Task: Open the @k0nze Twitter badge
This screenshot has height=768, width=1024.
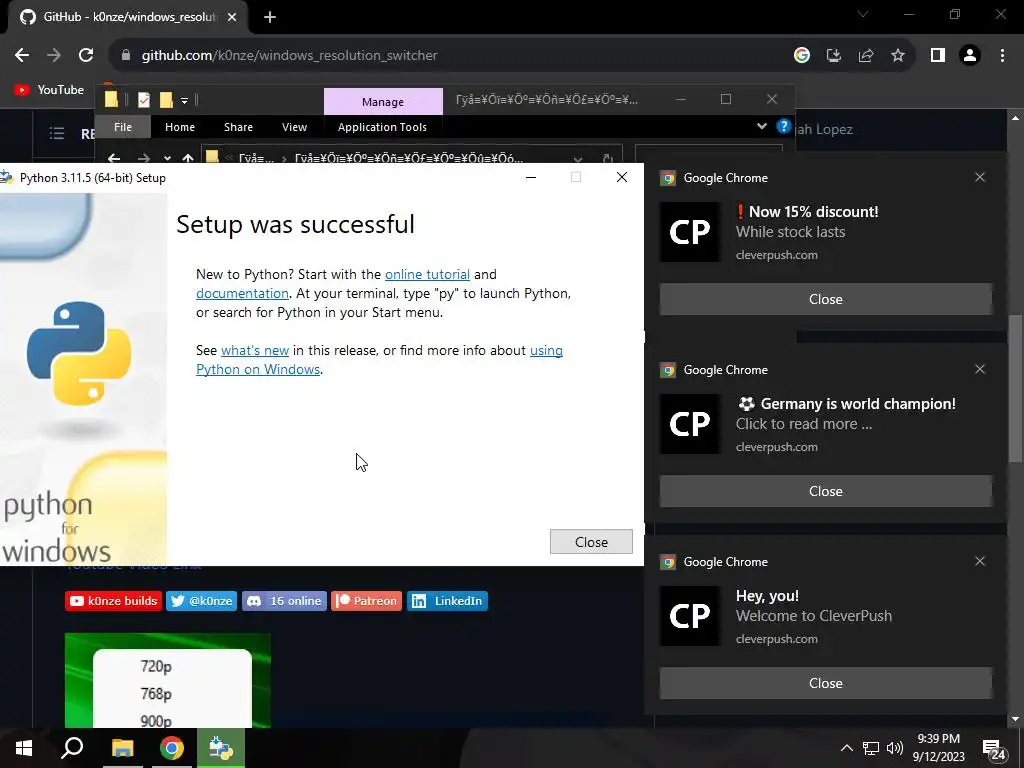Action: pos(201,601)
